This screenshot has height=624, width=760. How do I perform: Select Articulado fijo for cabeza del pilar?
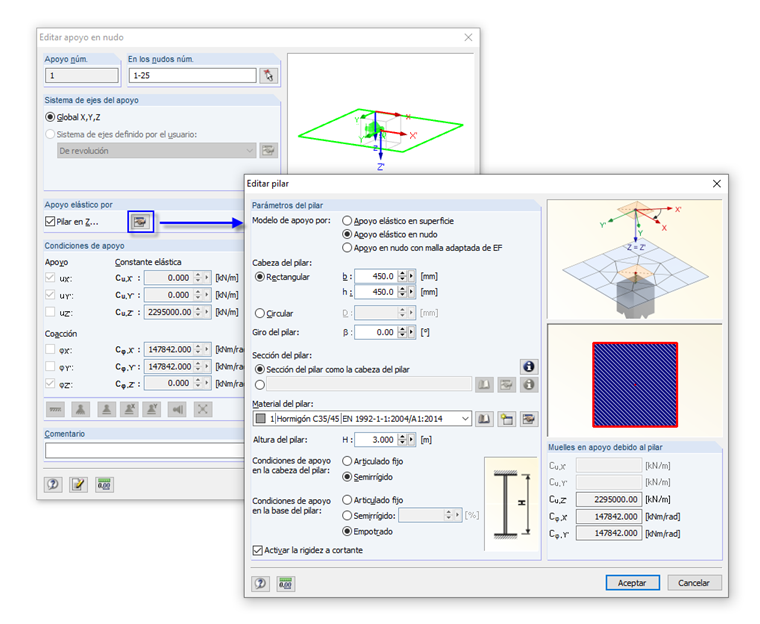point(347,461)
